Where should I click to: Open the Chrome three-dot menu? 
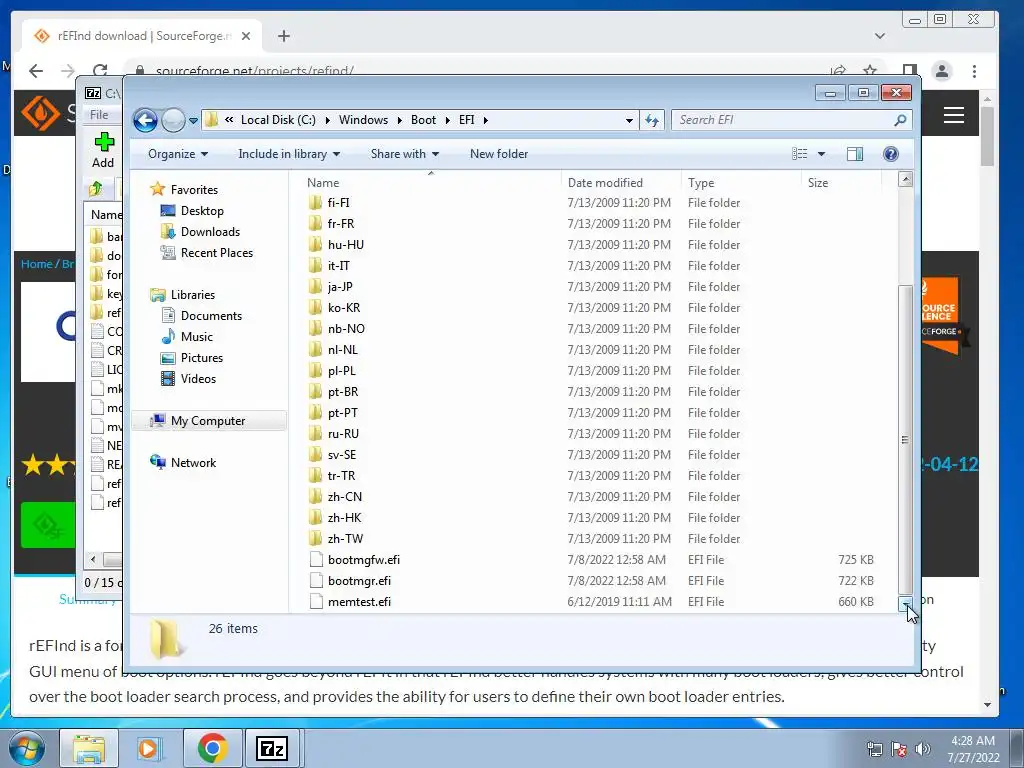click(974, 71)
